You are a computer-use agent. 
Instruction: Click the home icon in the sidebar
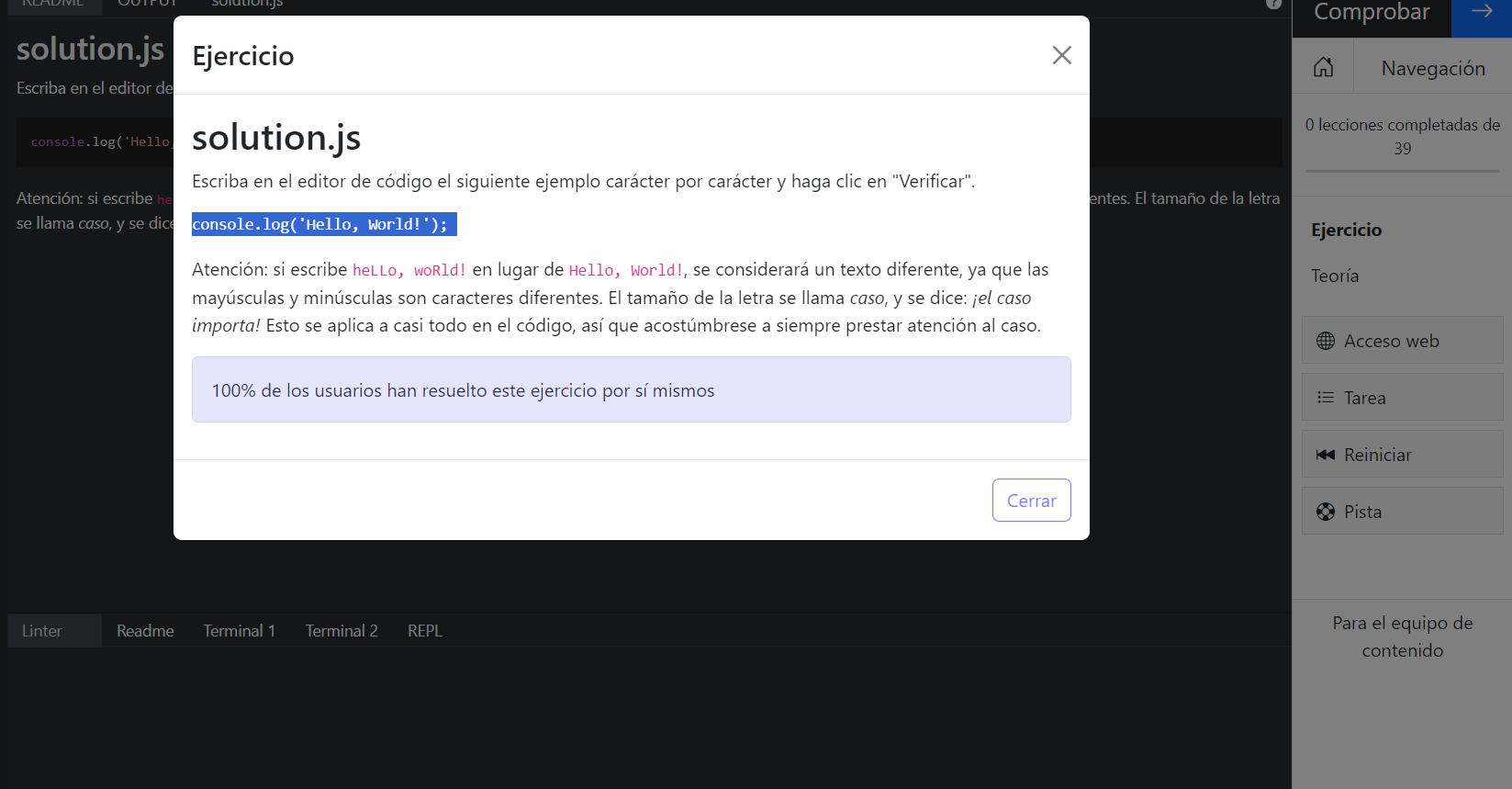[1323, 67]
